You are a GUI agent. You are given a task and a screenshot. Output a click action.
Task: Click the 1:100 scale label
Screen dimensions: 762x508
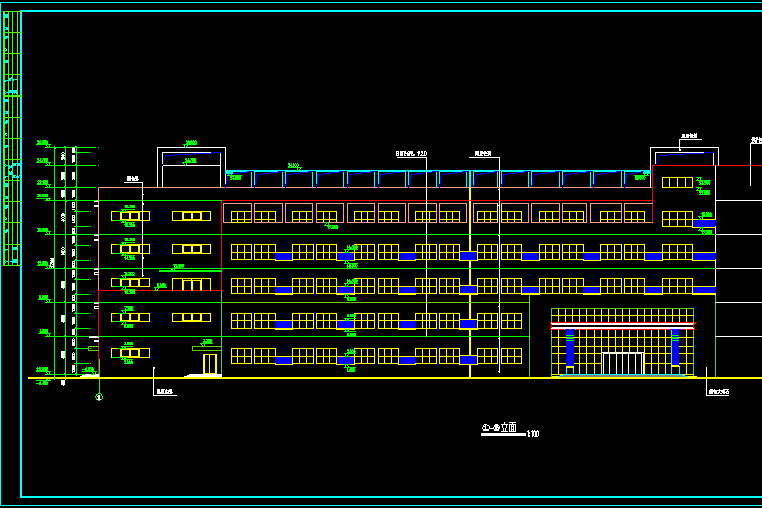pos(533,434)
